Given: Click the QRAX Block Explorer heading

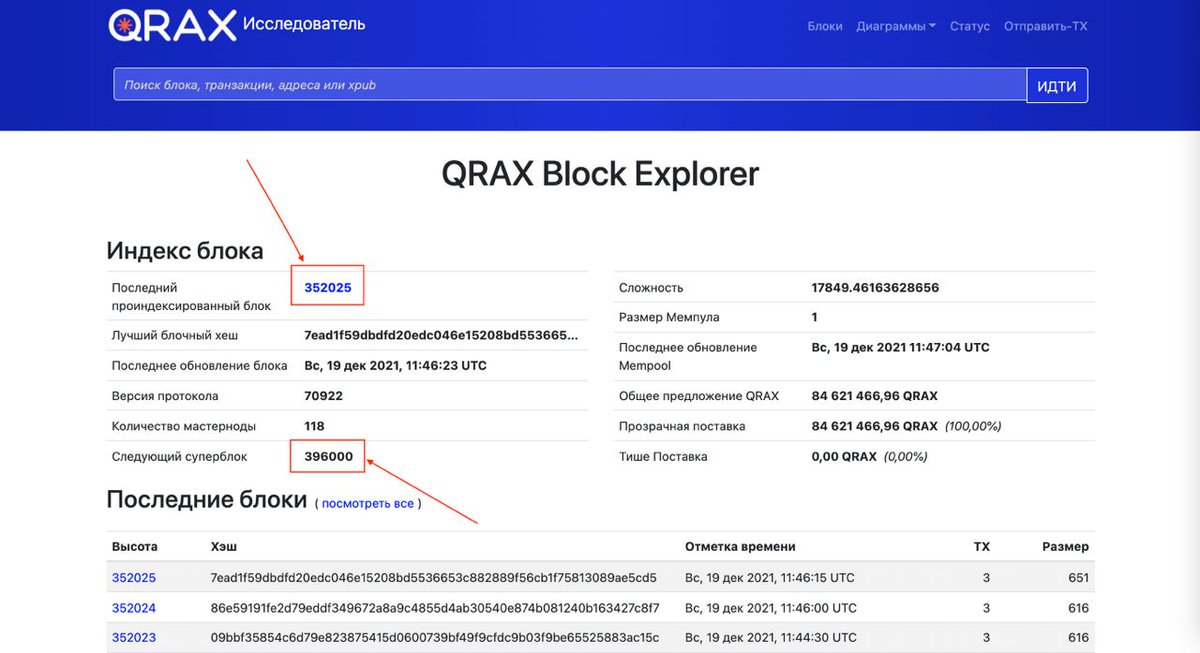Looking at the screenshot, I should [600, 174].
